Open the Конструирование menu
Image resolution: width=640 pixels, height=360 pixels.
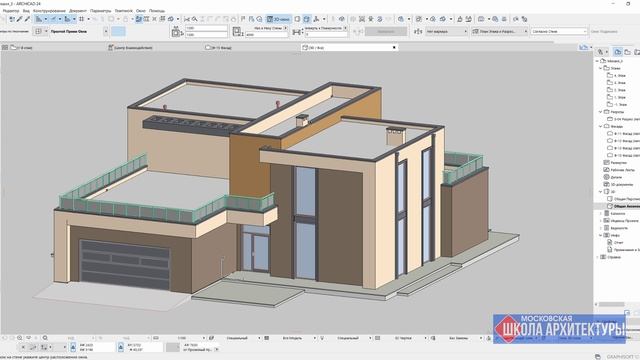click(x=49, y=11)
